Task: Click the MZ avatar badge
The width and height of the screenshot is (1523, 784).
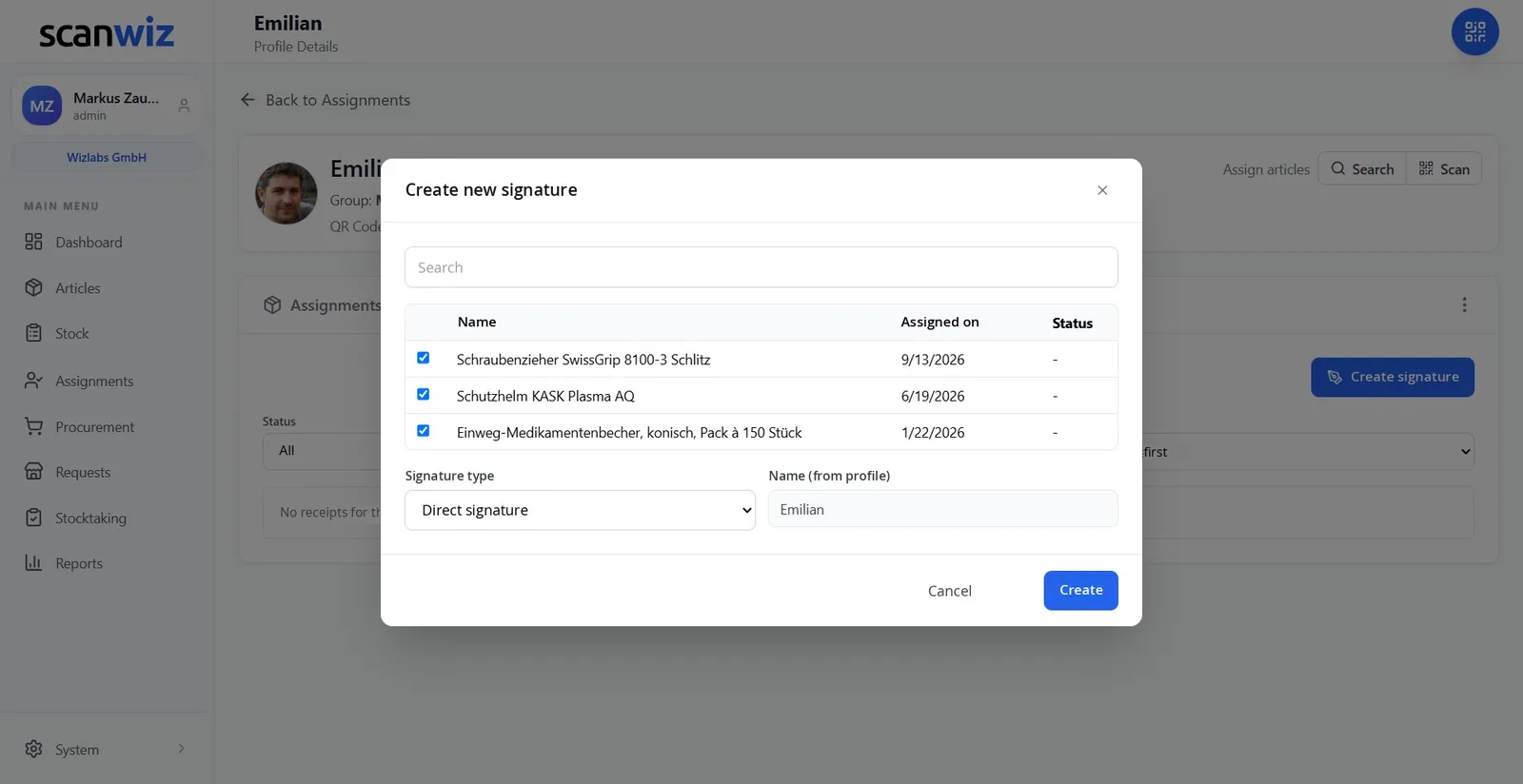Action: coord(42,106)
